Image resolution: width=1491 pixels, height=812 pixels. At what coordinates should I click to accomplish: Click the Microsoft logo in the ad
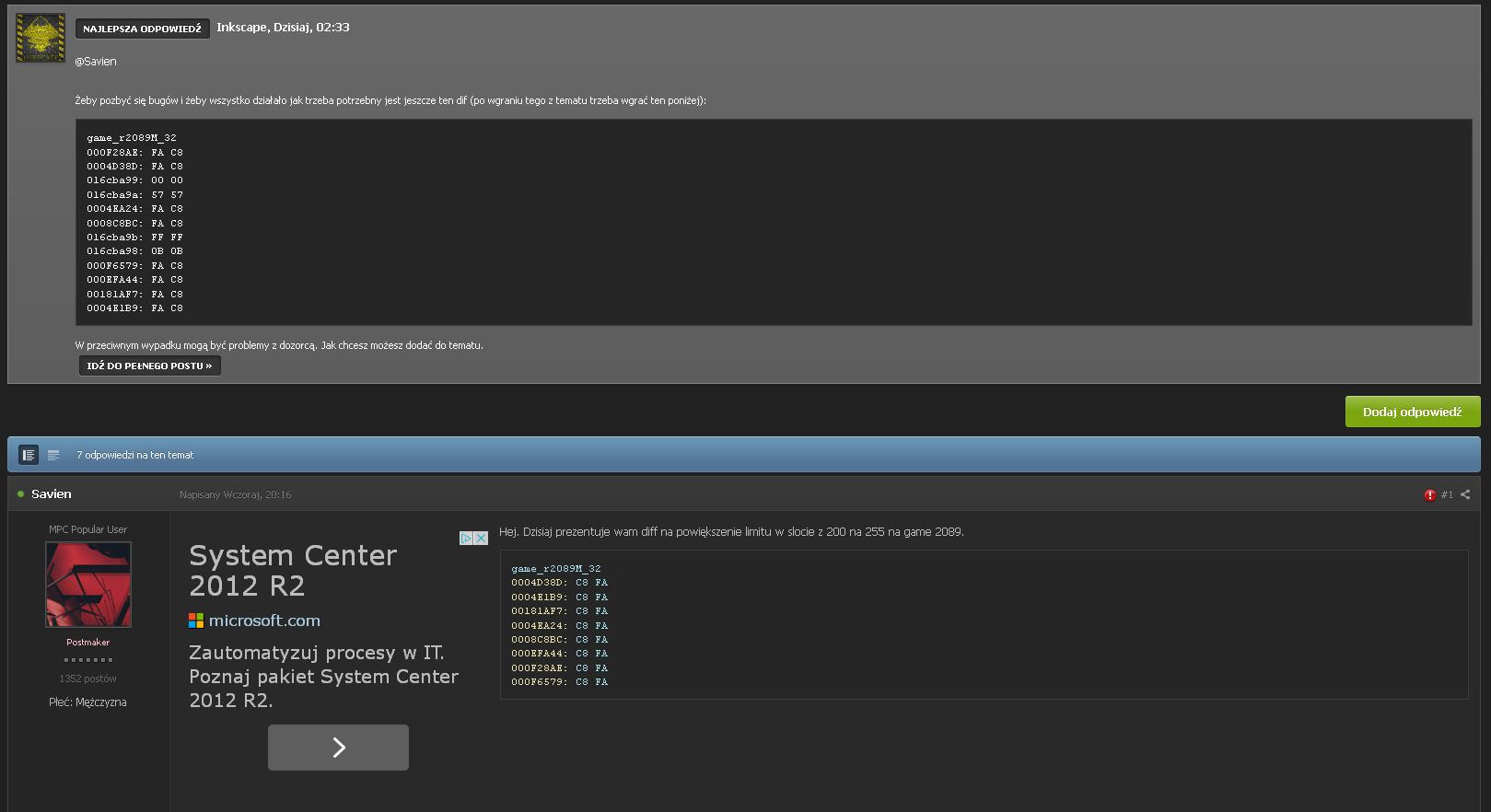[196, 621]
